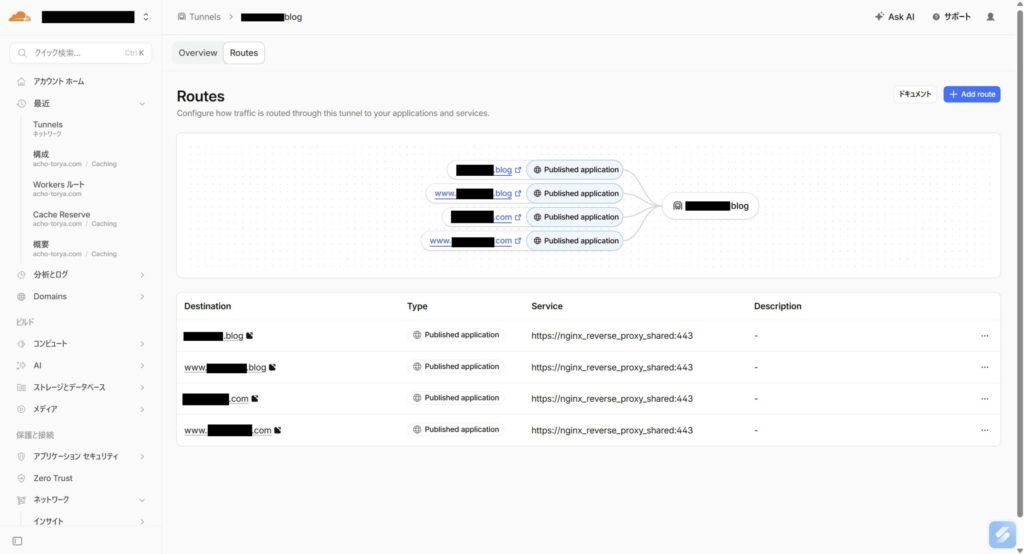1024x554 pixels.
Task: Open external icon for www .com table row
Action: coord(278,431)
